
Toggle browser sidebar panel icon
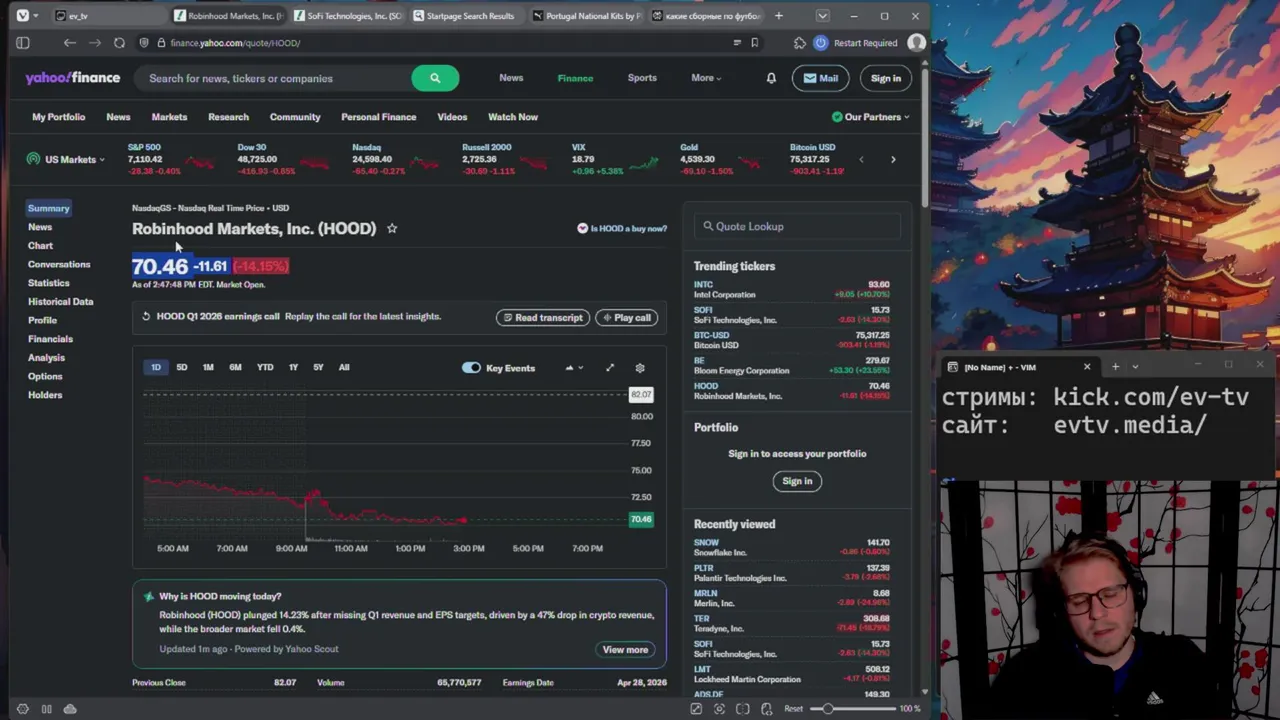pyautogui.click(x=23, y=43)
